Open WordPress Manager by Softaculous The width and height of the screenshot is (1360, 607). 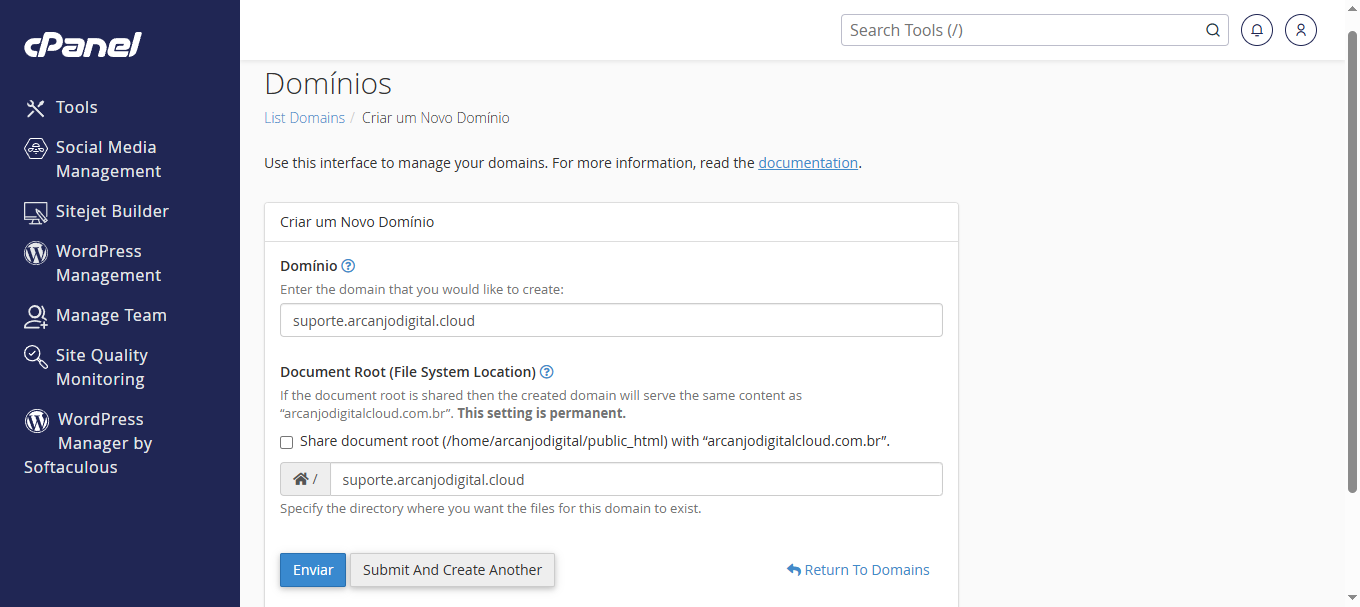click(104, 443)
